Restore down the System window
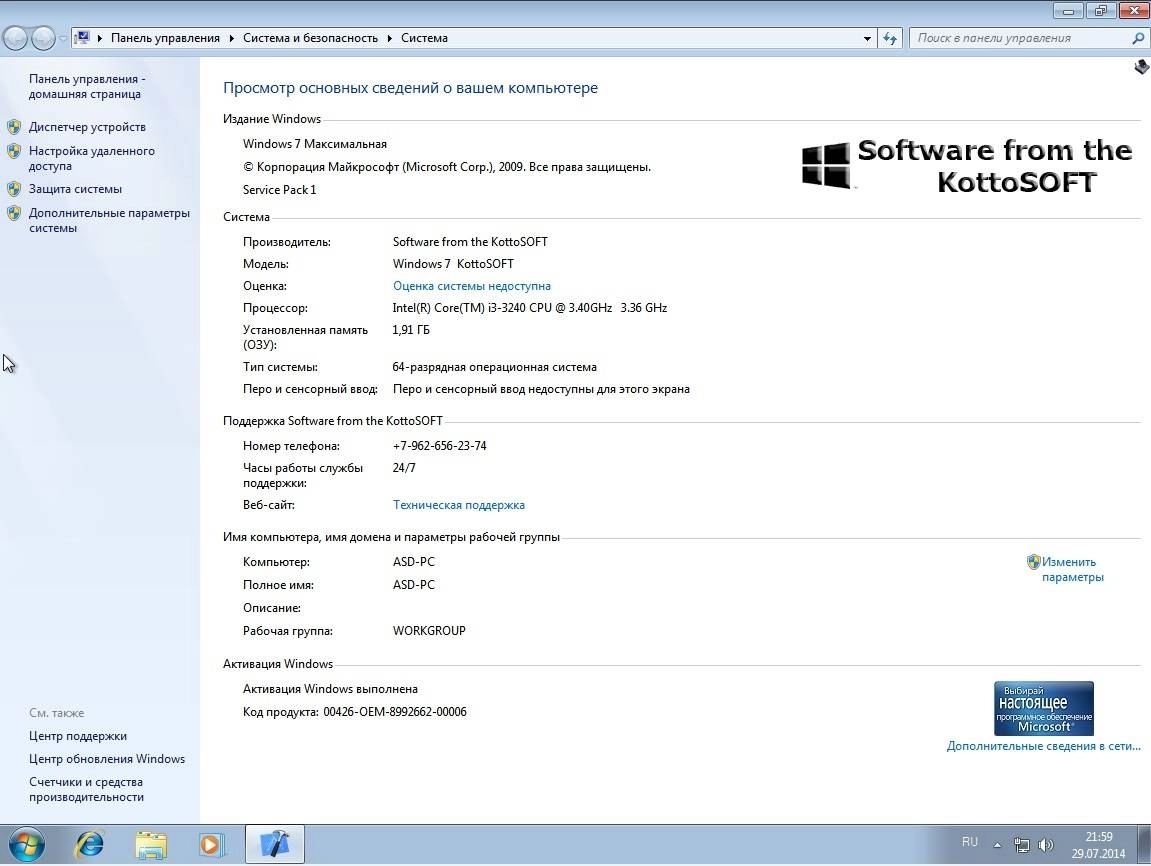1151x866 pixels. (1100, 10)
